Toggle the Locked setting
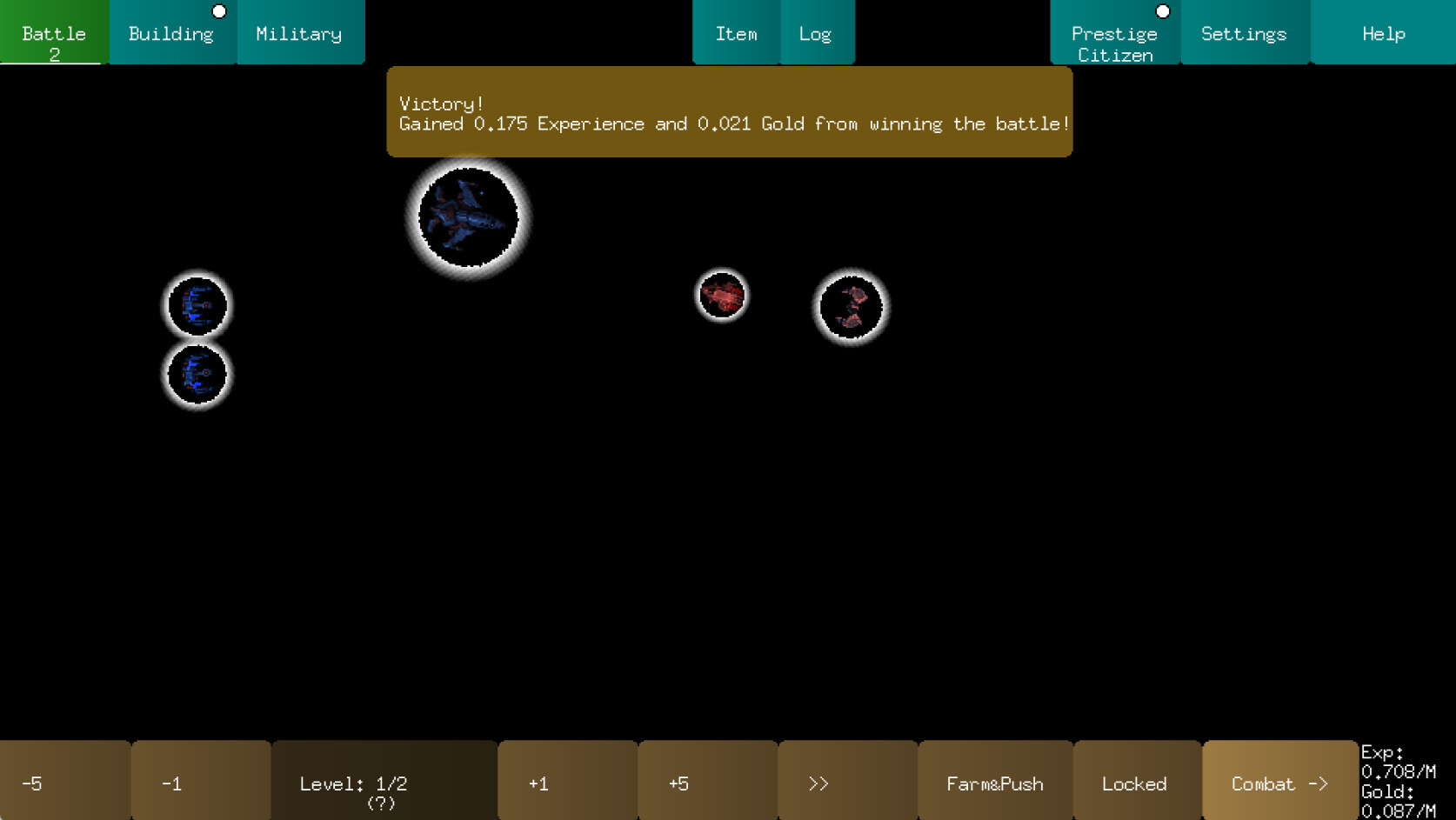 (x=1135, y=783)
